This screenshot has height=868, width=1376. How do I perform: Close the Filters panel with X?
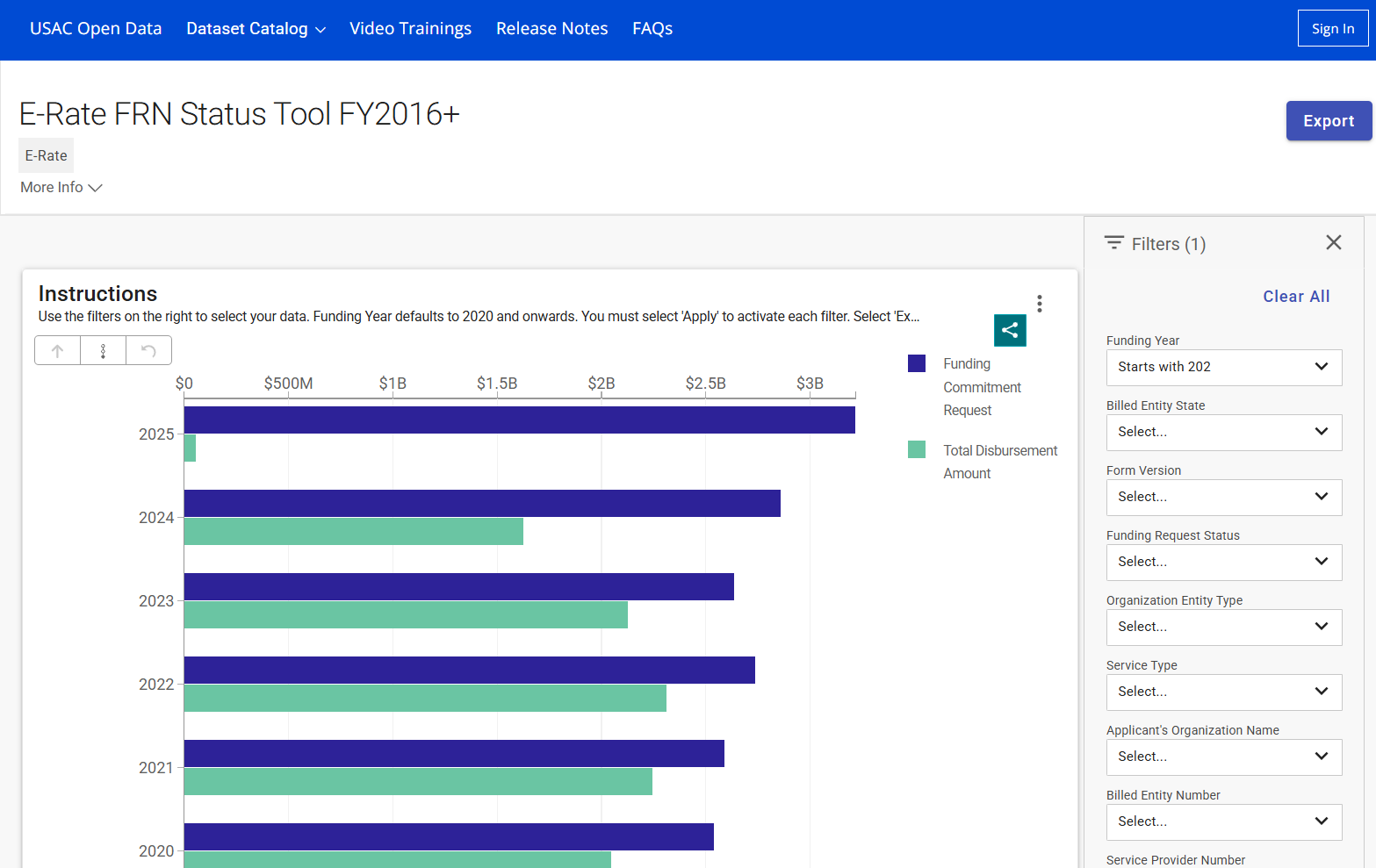point(1333,243)
